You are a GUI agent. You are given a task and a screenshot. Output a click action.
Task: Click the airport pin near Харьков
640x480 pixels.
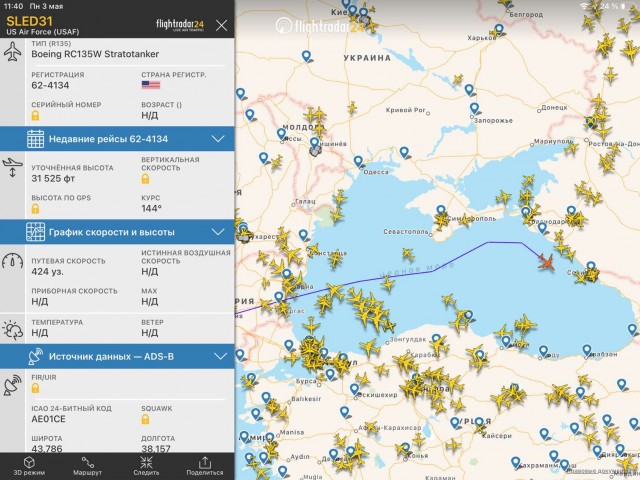coord(499,30)
